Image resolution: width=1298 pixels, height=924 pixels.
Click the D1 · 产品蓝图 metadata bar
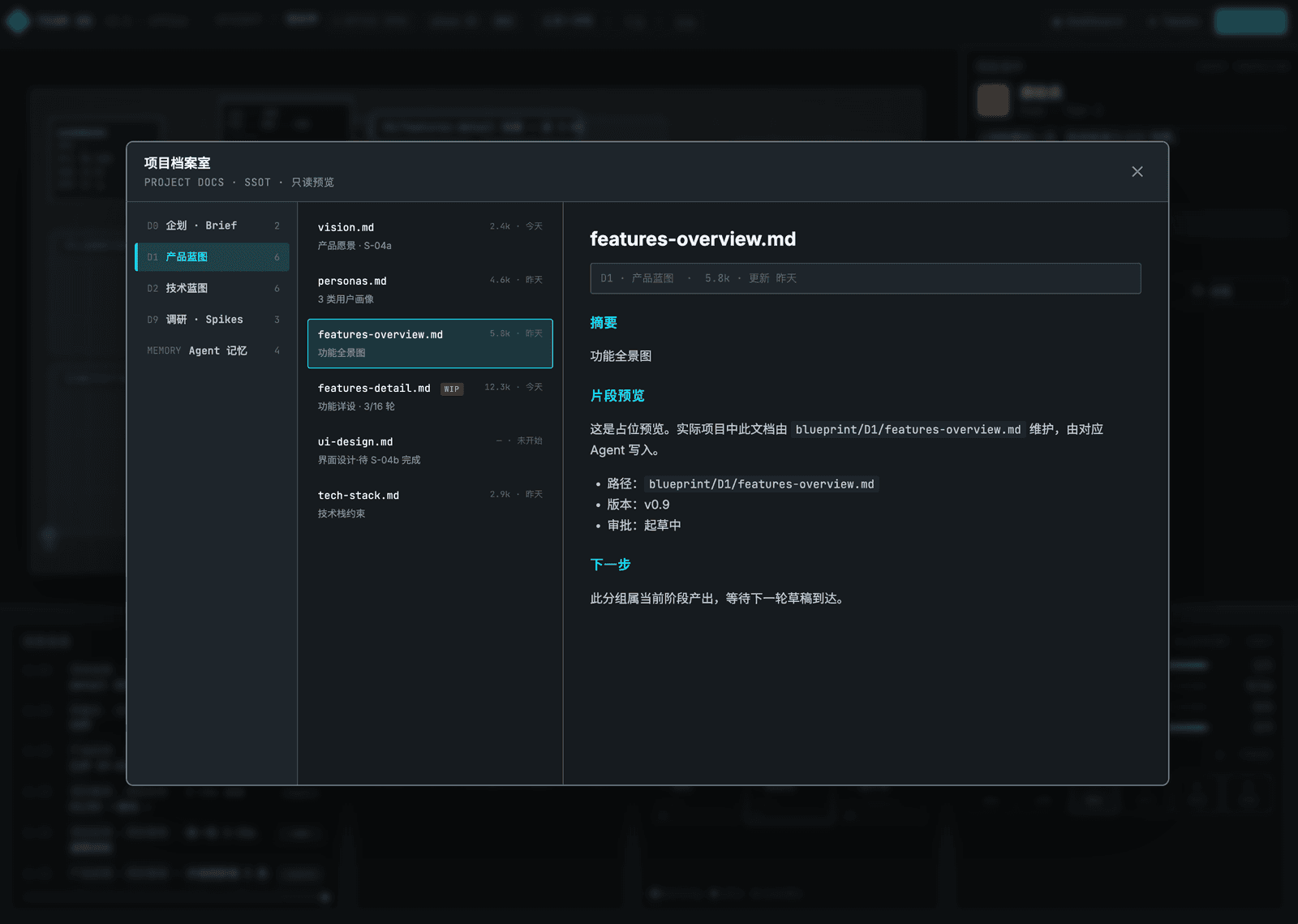(x=865, y=278)
